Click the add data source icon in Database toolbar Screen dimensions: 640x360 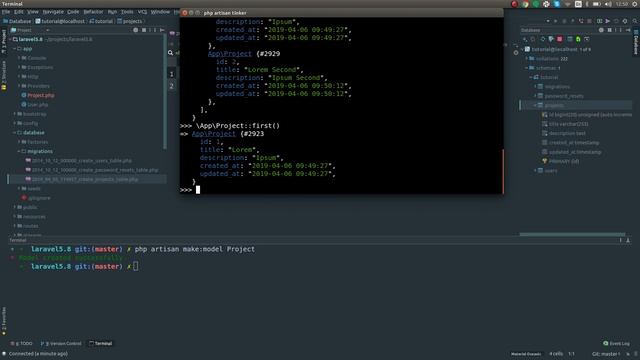click(525, 39)
